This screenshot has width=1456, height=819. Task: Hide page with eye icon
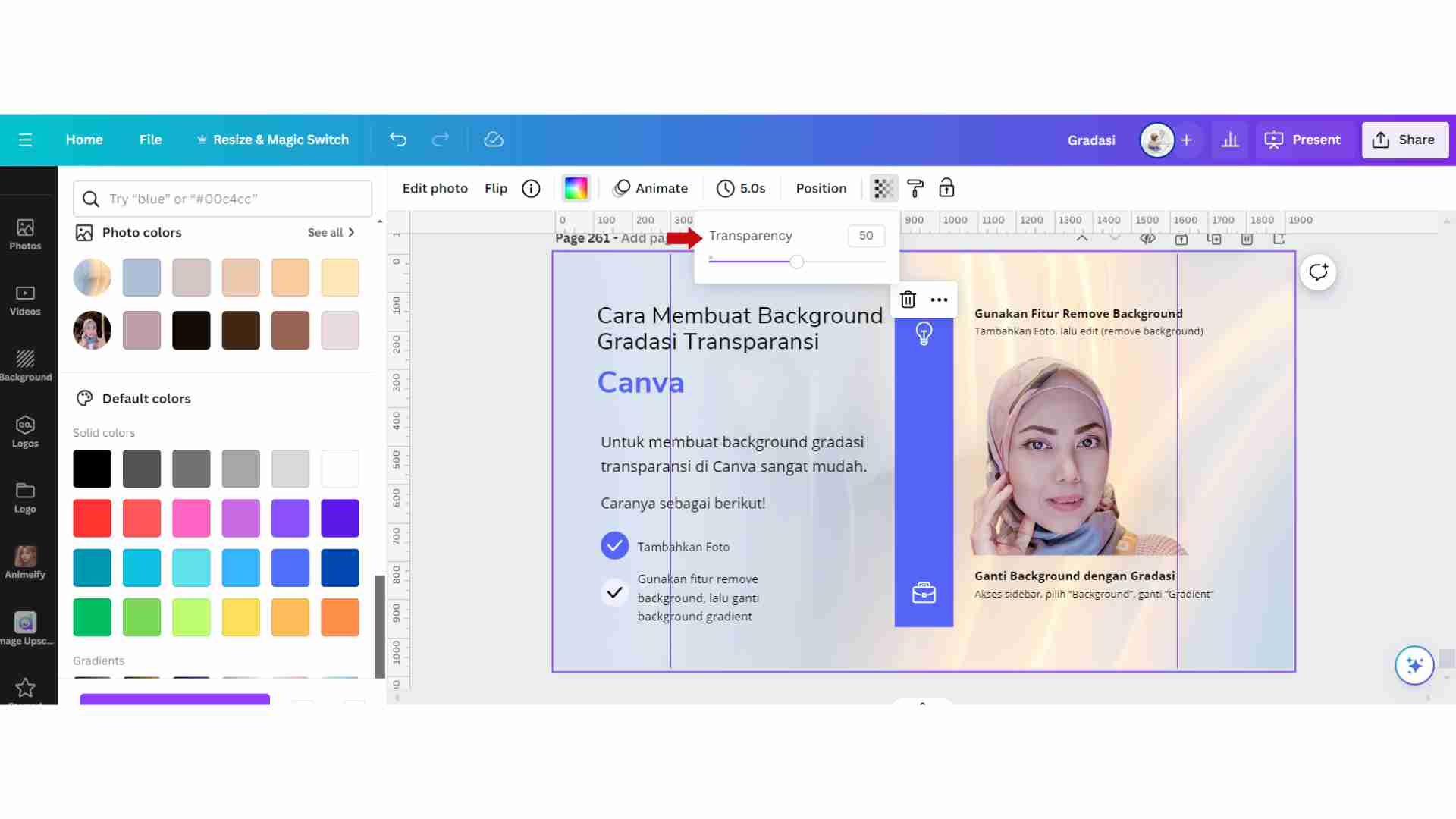click(1147, 238)
